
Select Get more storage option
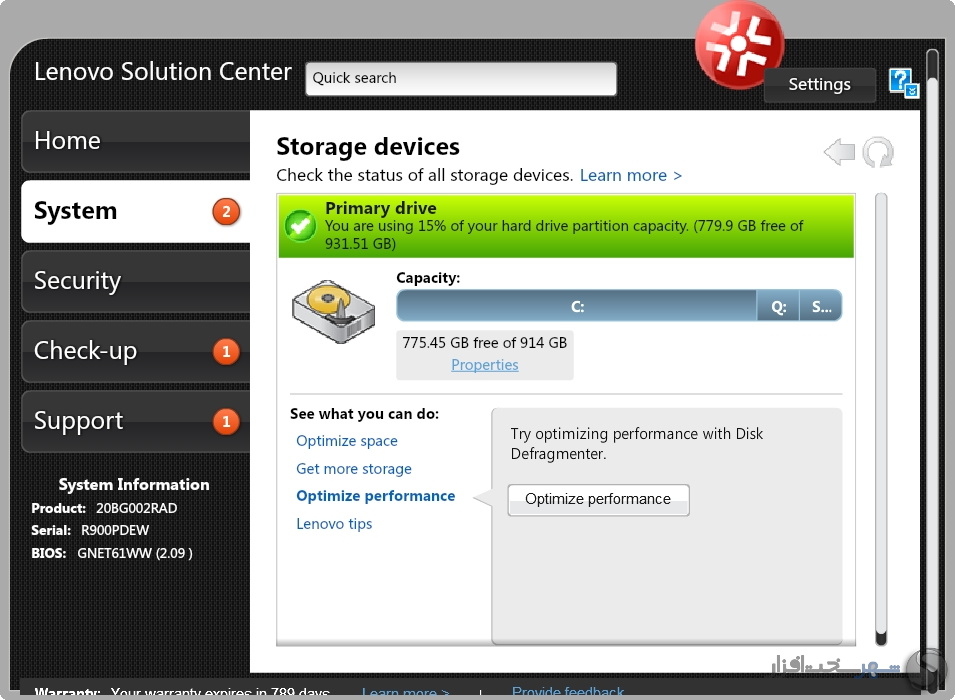354,468
